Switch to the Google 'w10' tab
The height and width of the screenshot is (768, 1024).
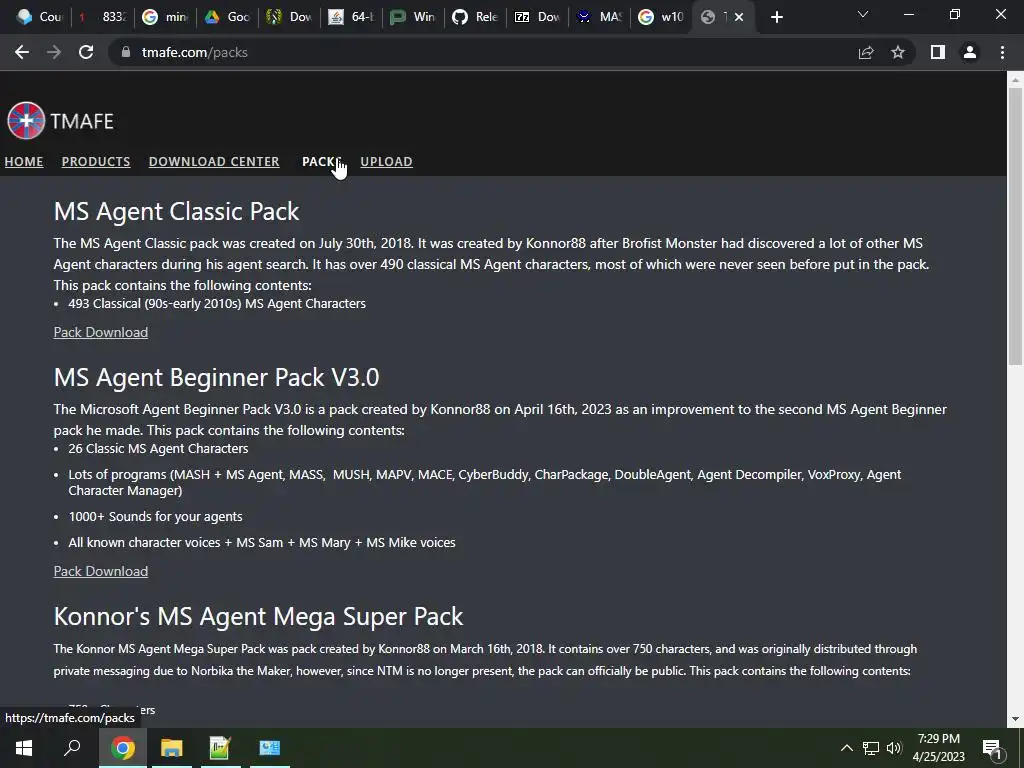pyautogui.click(x=662, y=17)
